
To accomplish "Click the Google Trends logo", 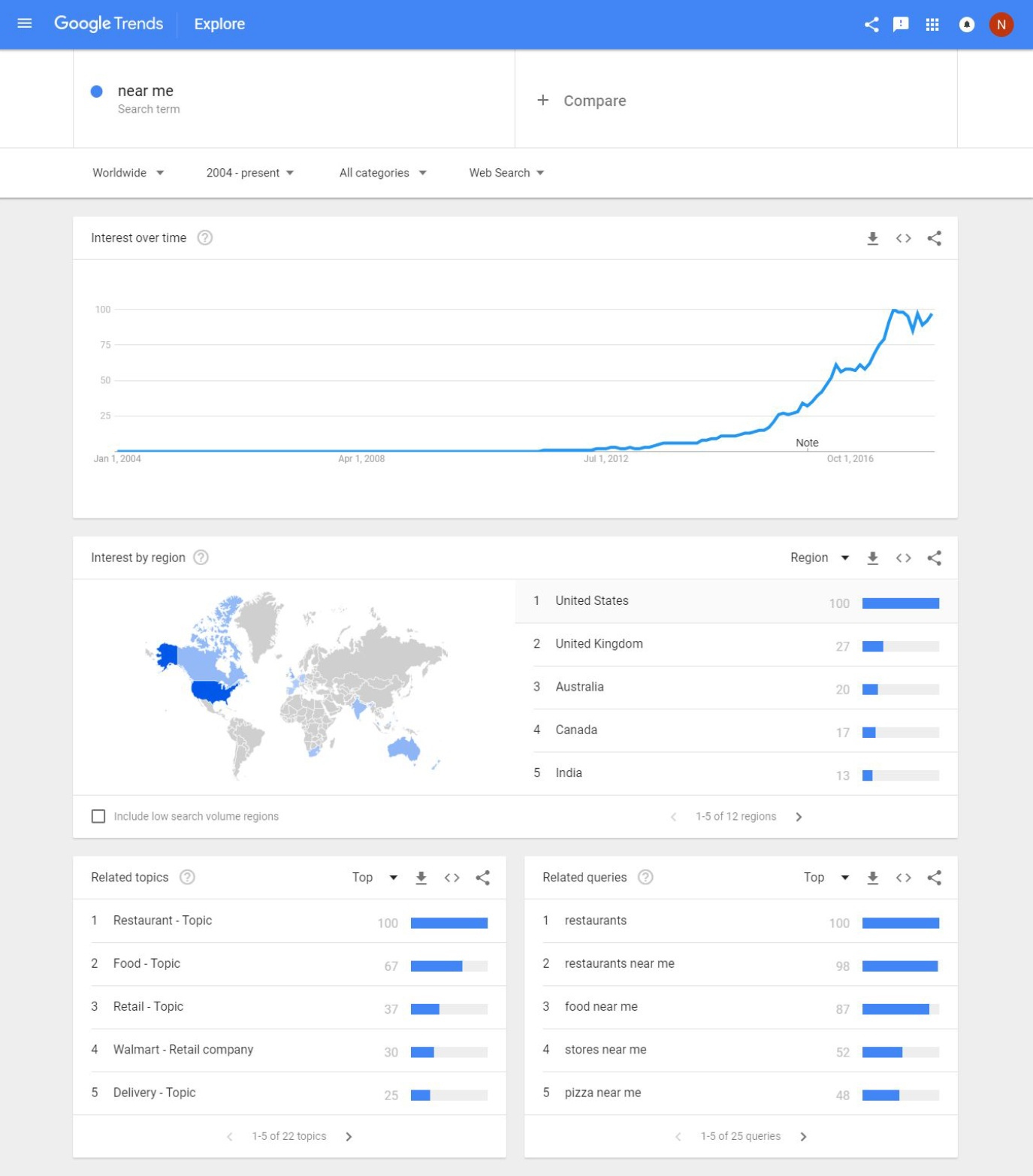I will 108,23.
